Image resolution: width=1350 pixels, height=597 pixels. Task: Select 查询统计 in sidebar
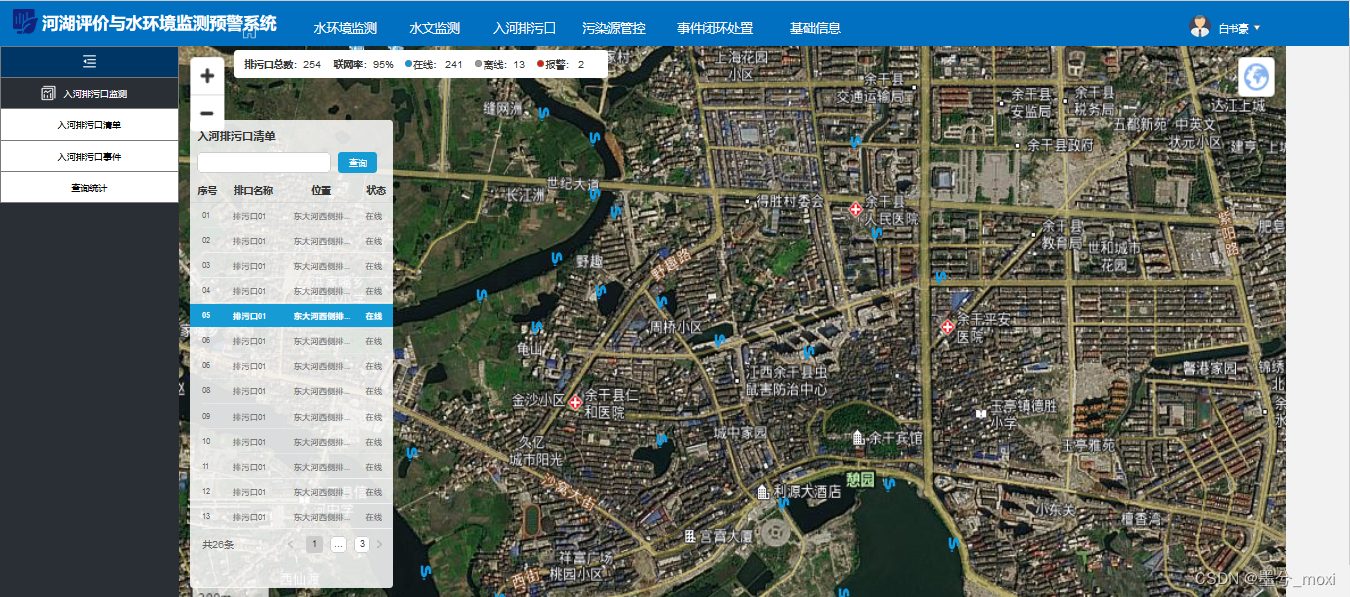89,187
